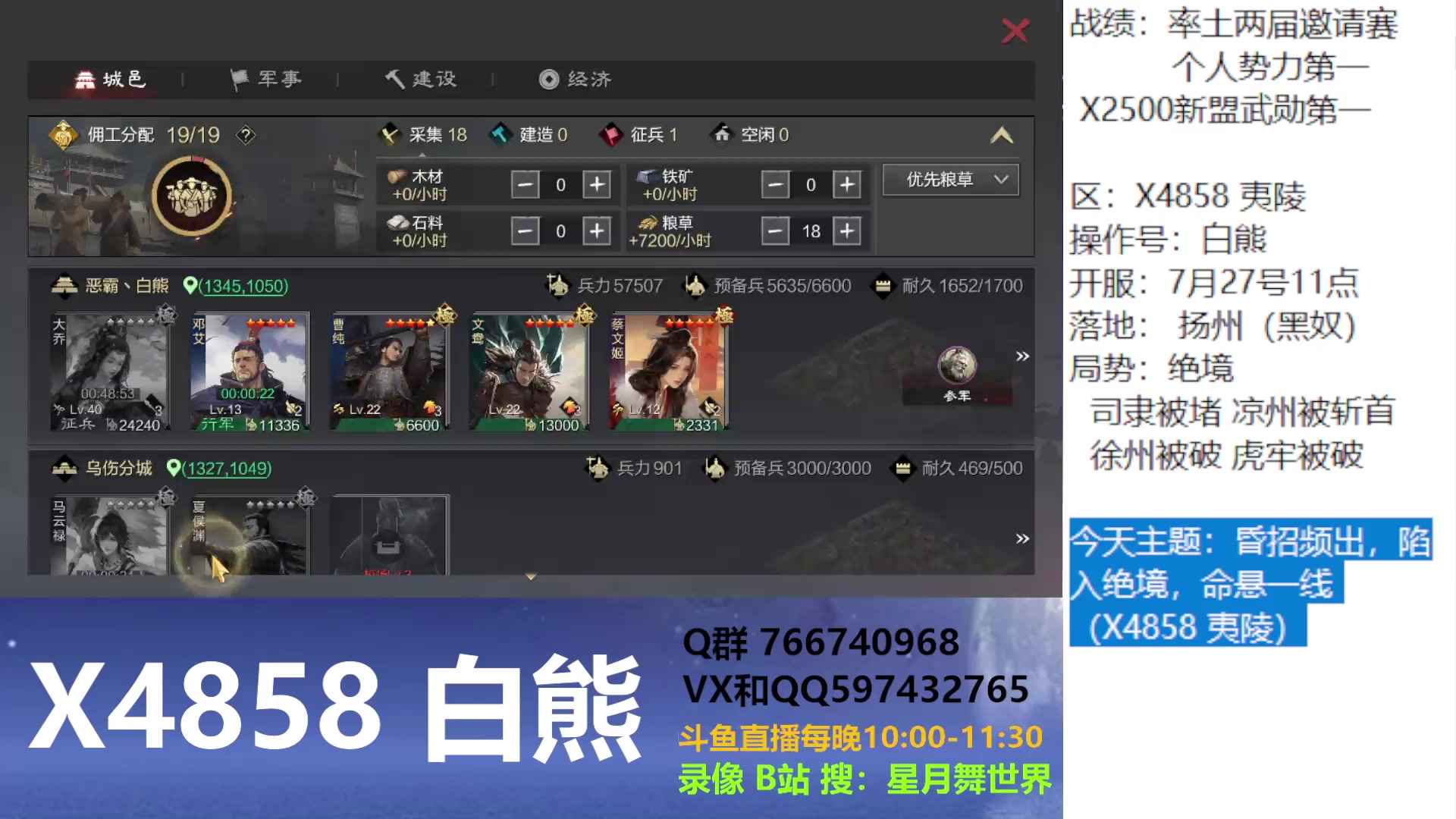Click the 城邑 tab house icon
Viewport: 1456px width, 819px height.
(85, 79)
